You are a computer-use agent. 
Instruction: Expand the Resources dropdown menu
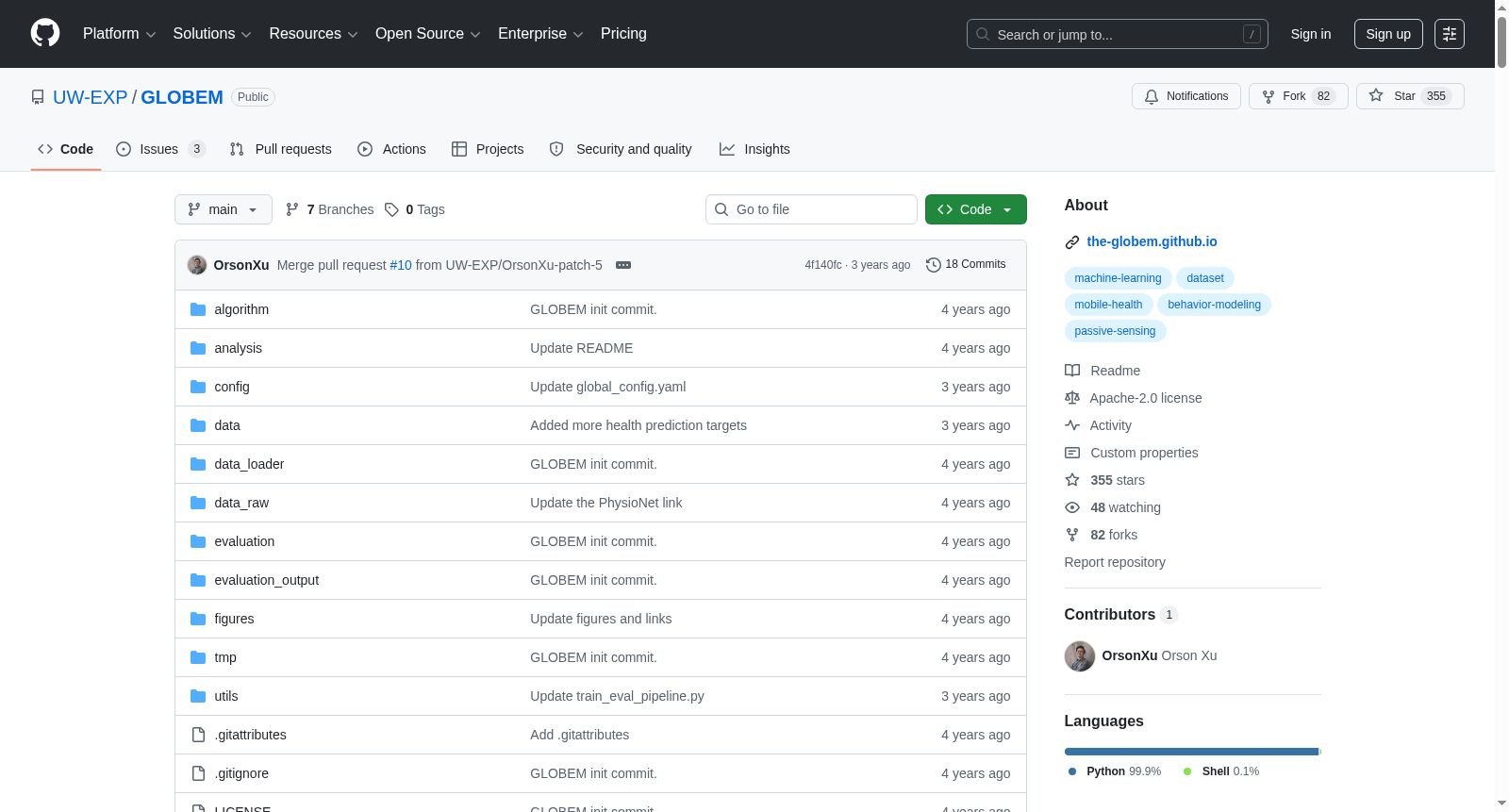click(314, 34)
